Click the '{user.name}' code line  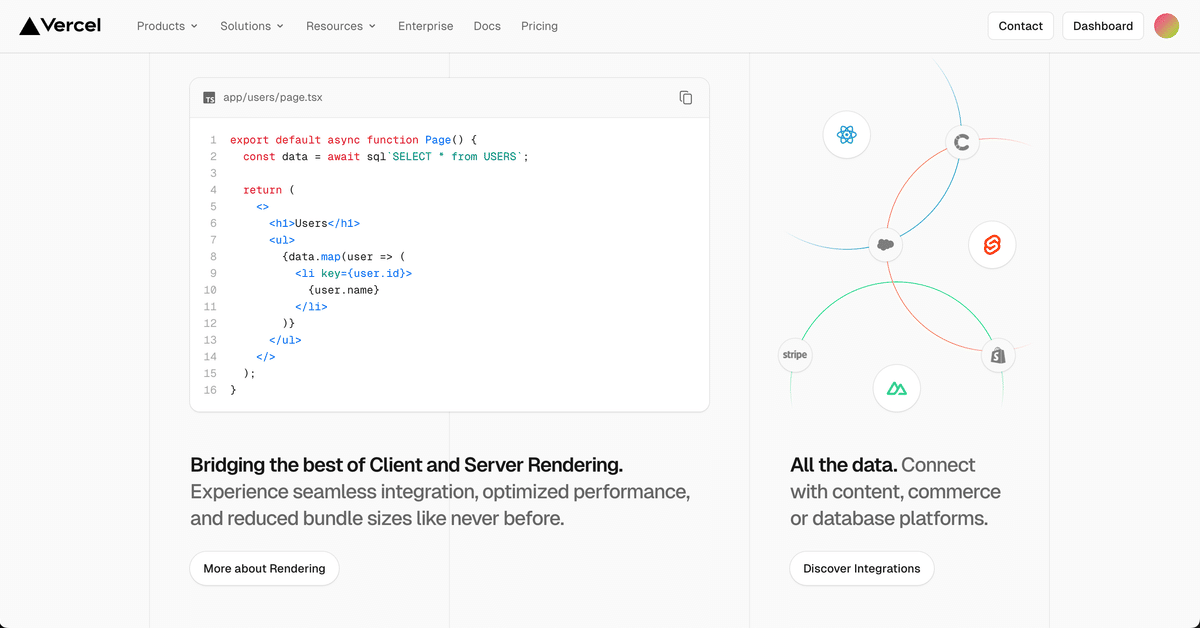coord(344,290)
